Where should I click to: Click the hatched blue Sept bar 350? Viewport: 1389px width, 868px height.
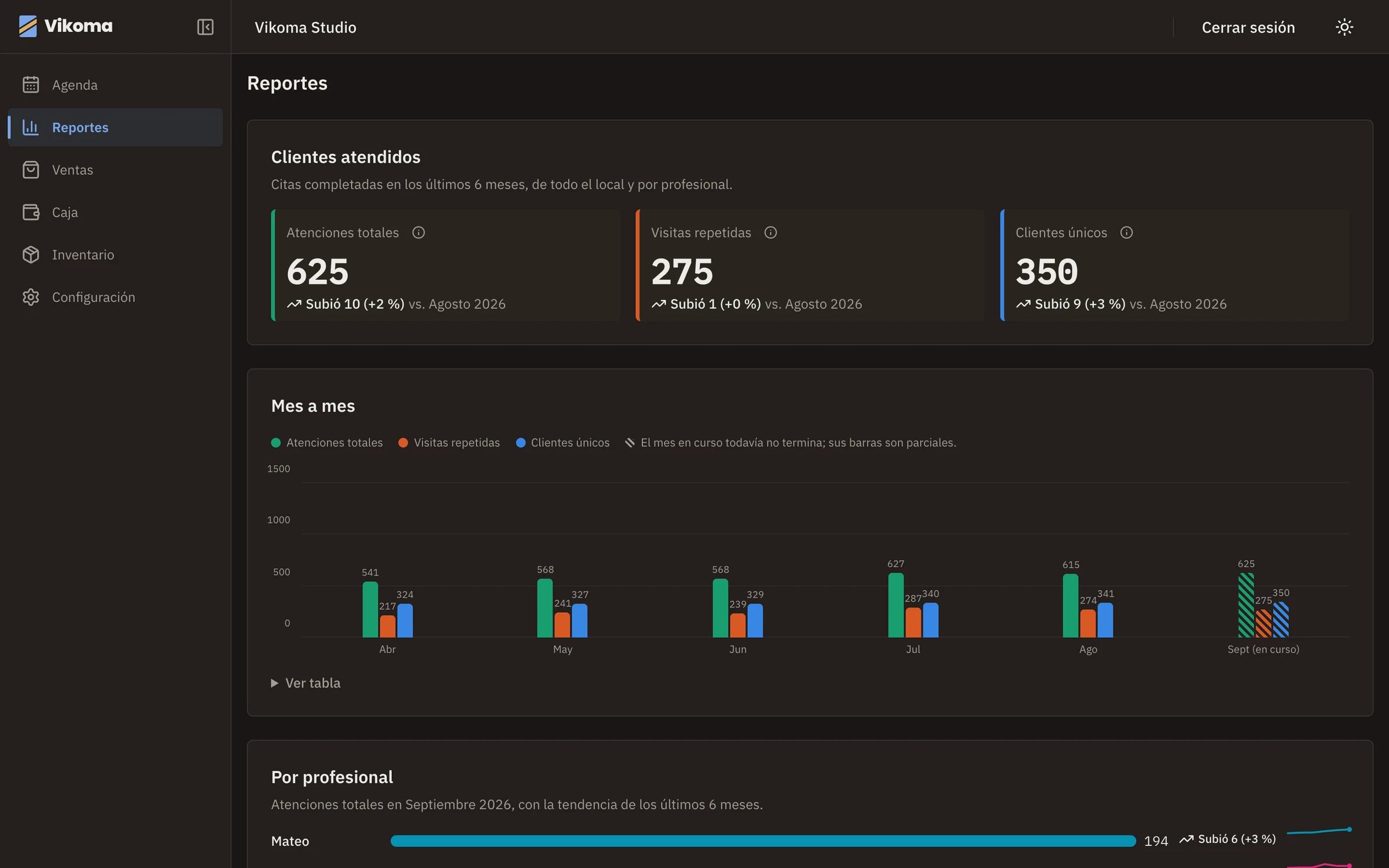(1281, 619)
